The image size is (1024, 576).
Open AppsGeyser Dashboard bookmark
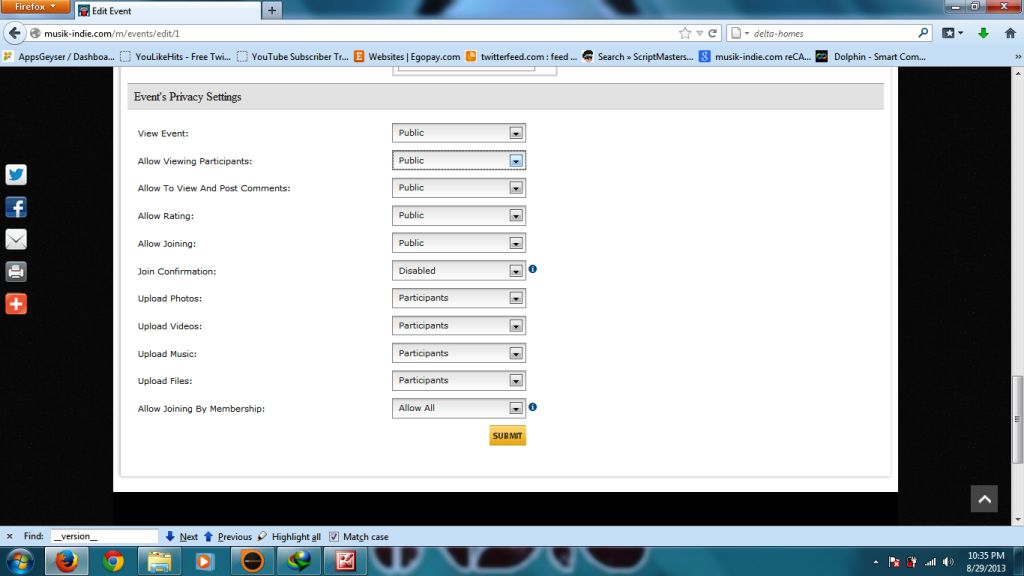point(59,57)
